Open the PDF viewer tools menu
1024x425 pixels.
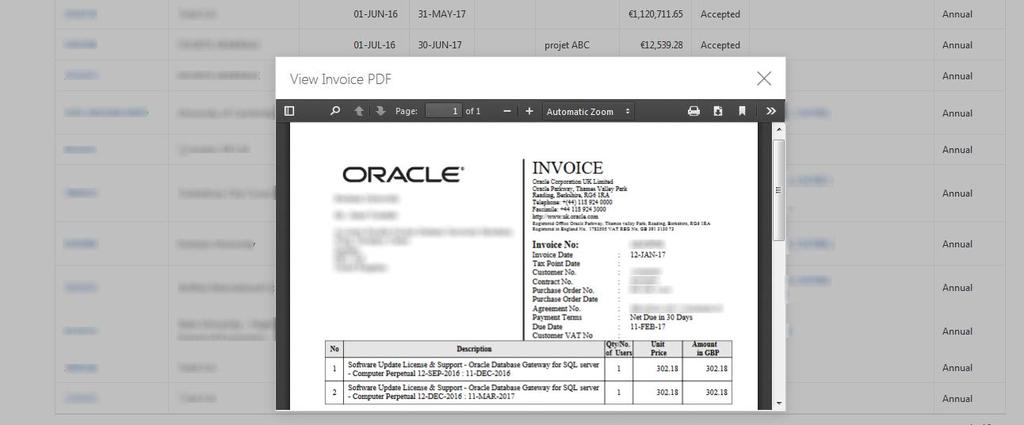click(771, 111)
